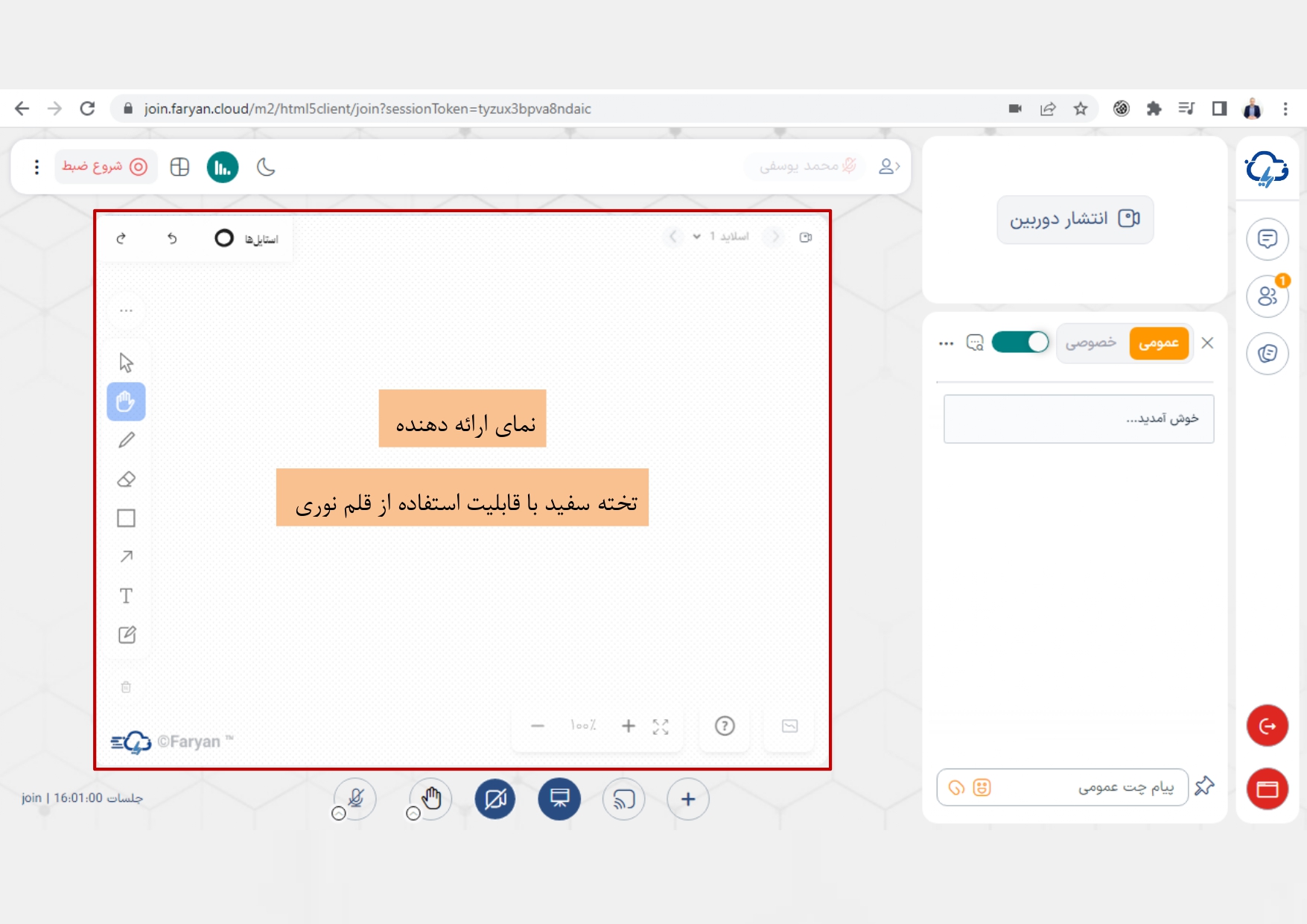Viewport: 1307px width, 924px height.
Task: Select the text tool
Action: point(127,596)
